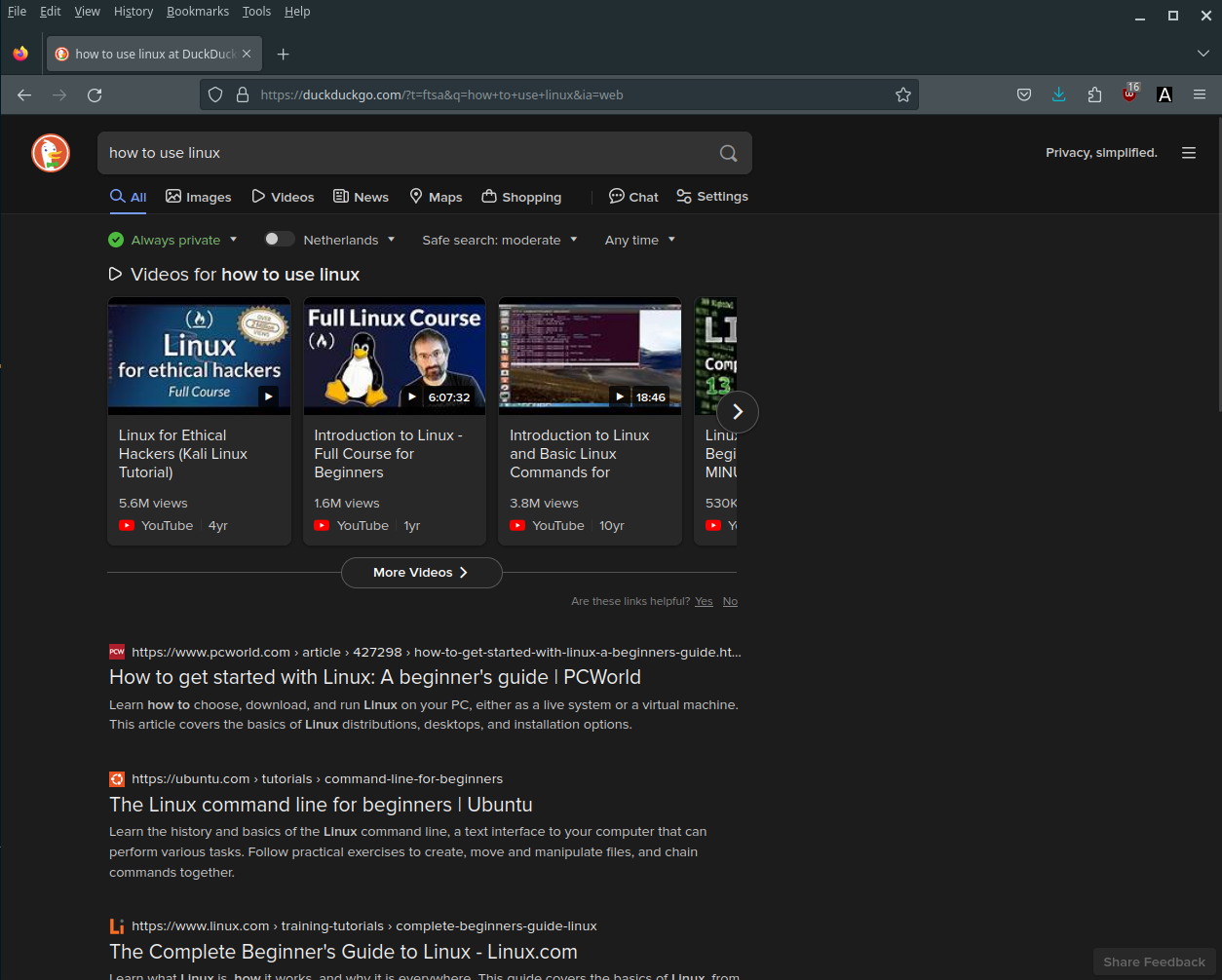Open Complete Beginner's Guide to Linux result
This screenshot has height=980, width=1222.
point(343,952)
